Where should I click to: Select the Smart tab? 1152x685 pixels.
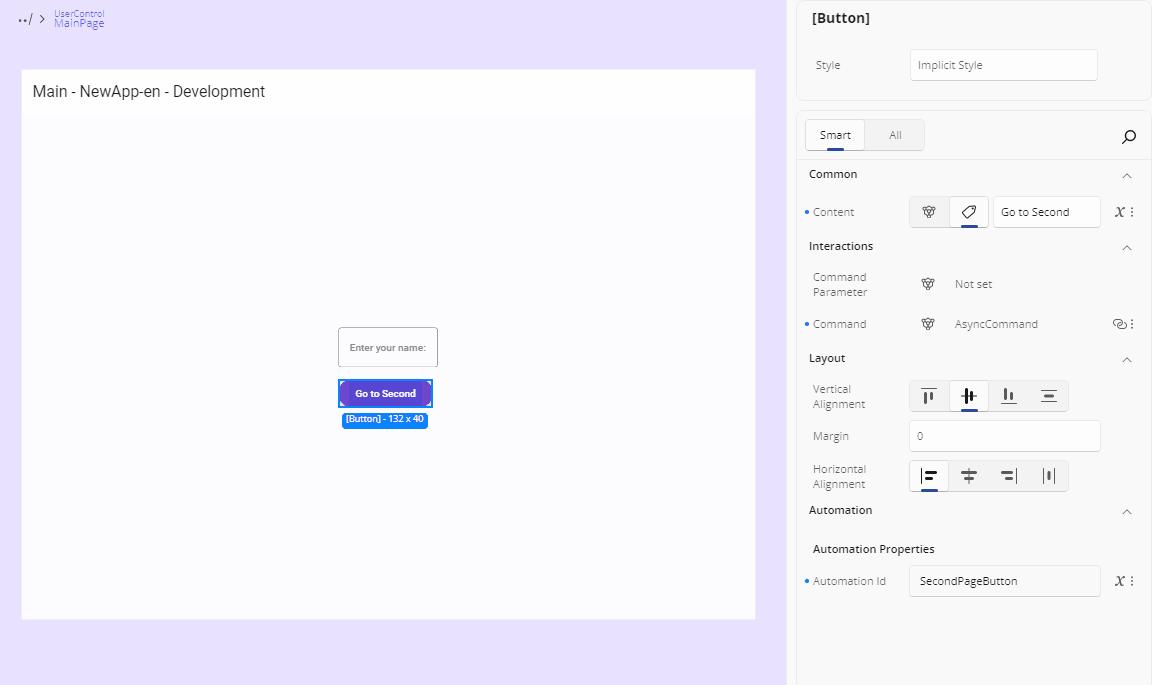(x=834, y=134)
